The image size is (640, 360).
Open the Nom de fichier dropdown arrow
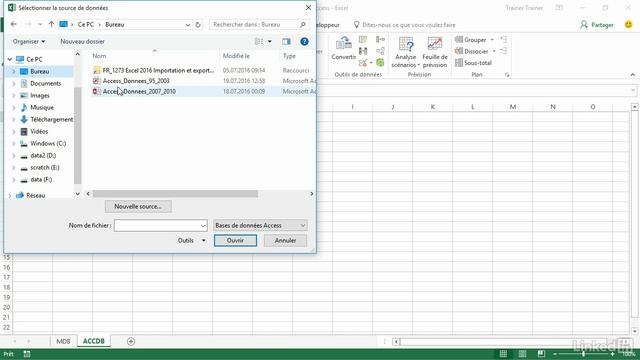(x=203, y=225)
